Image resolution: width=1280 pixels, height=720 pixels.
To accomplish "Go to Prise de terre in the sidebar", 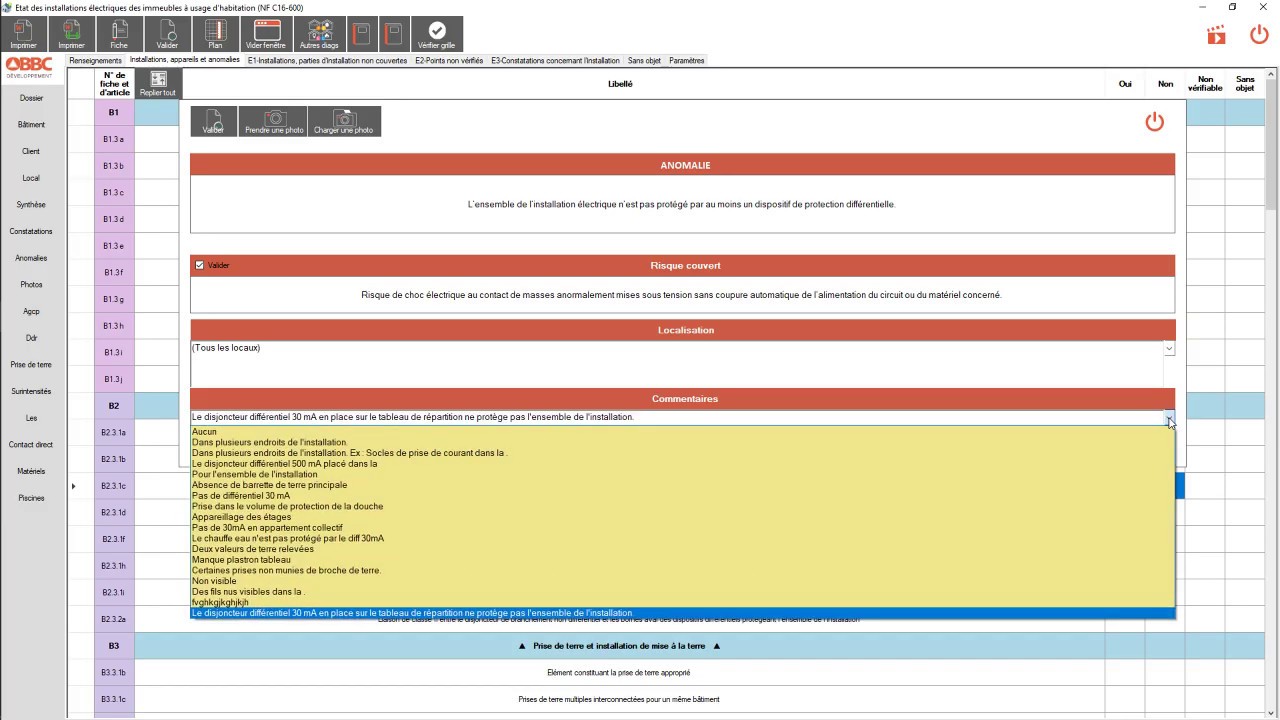I will point(31,365).
